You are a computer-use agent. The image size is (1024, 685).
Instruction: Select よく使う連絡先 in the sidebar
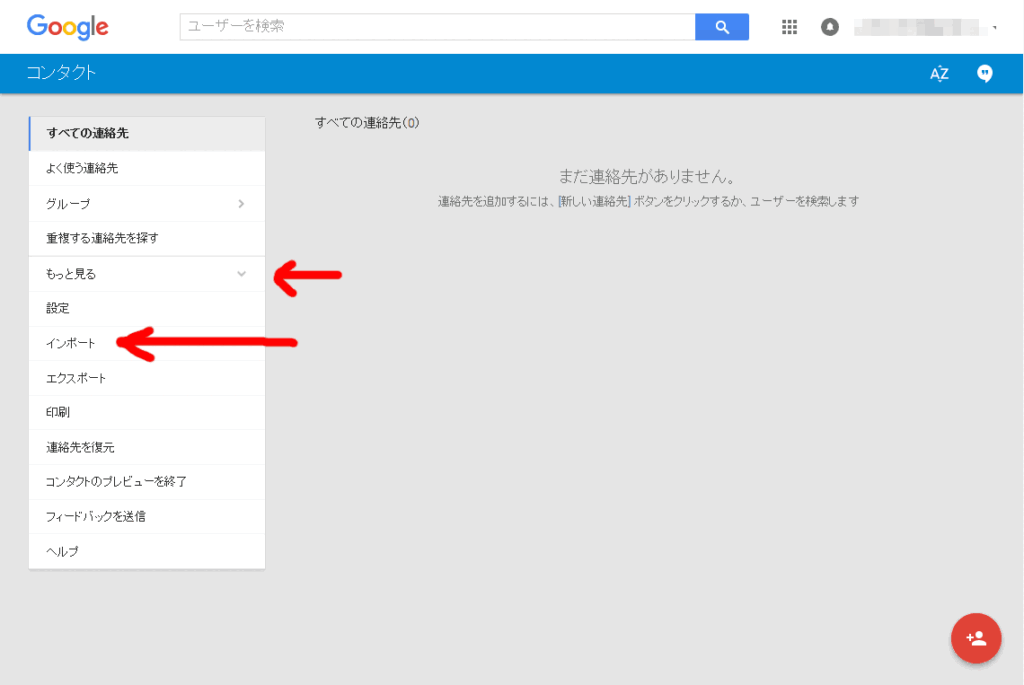[x=82, y=168]
